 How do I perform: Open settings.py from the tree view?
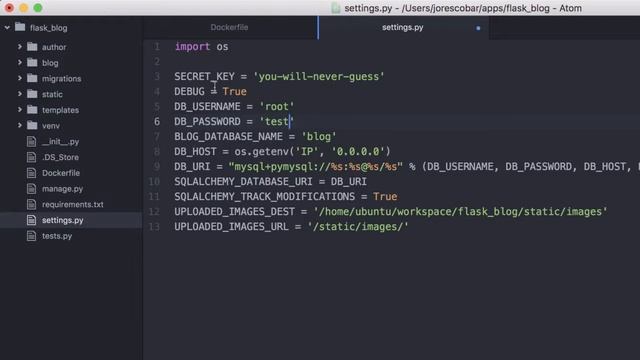(x=62, y=220)
